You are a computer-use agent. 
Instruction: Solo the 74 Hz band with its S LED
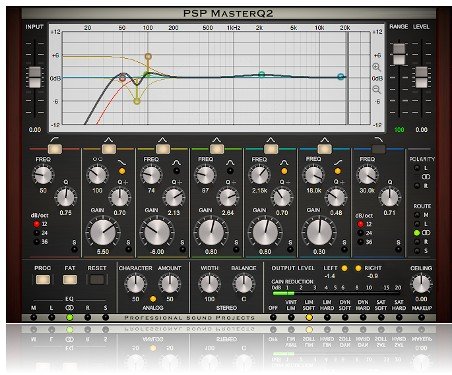coord(182,249)
